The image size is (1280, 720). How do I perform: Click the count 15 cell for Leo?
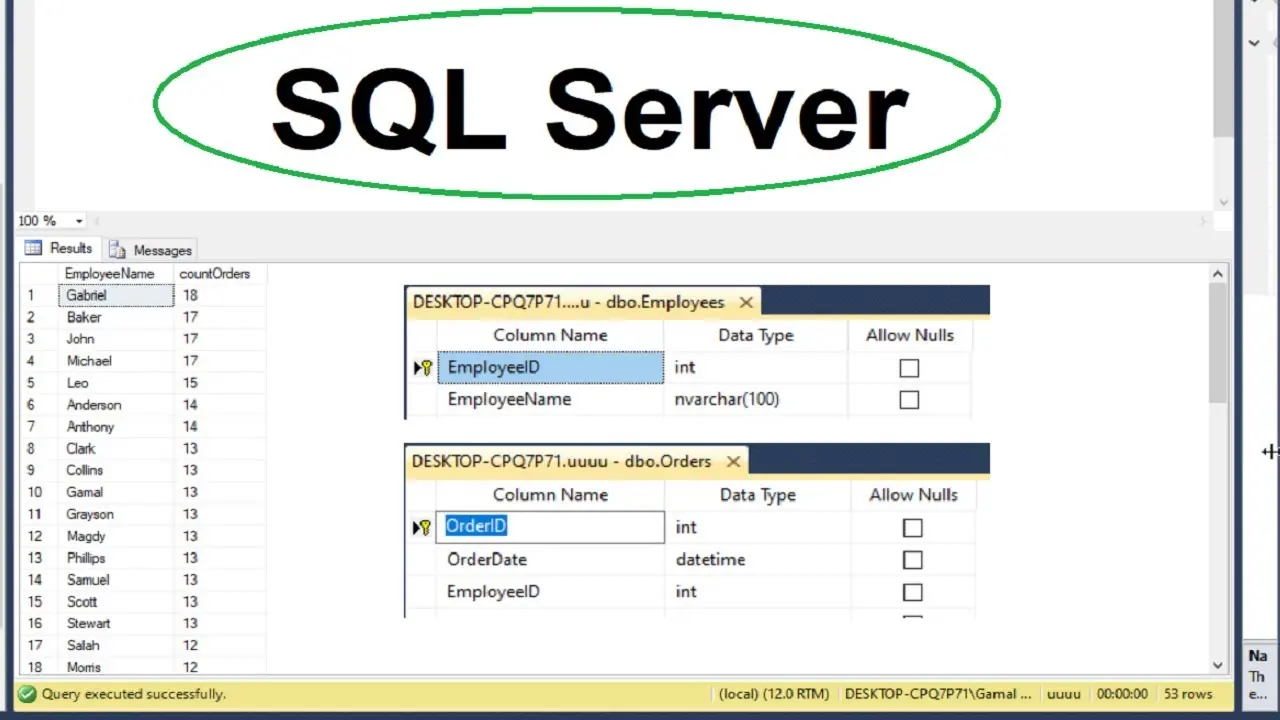click(x=220, y=383)
